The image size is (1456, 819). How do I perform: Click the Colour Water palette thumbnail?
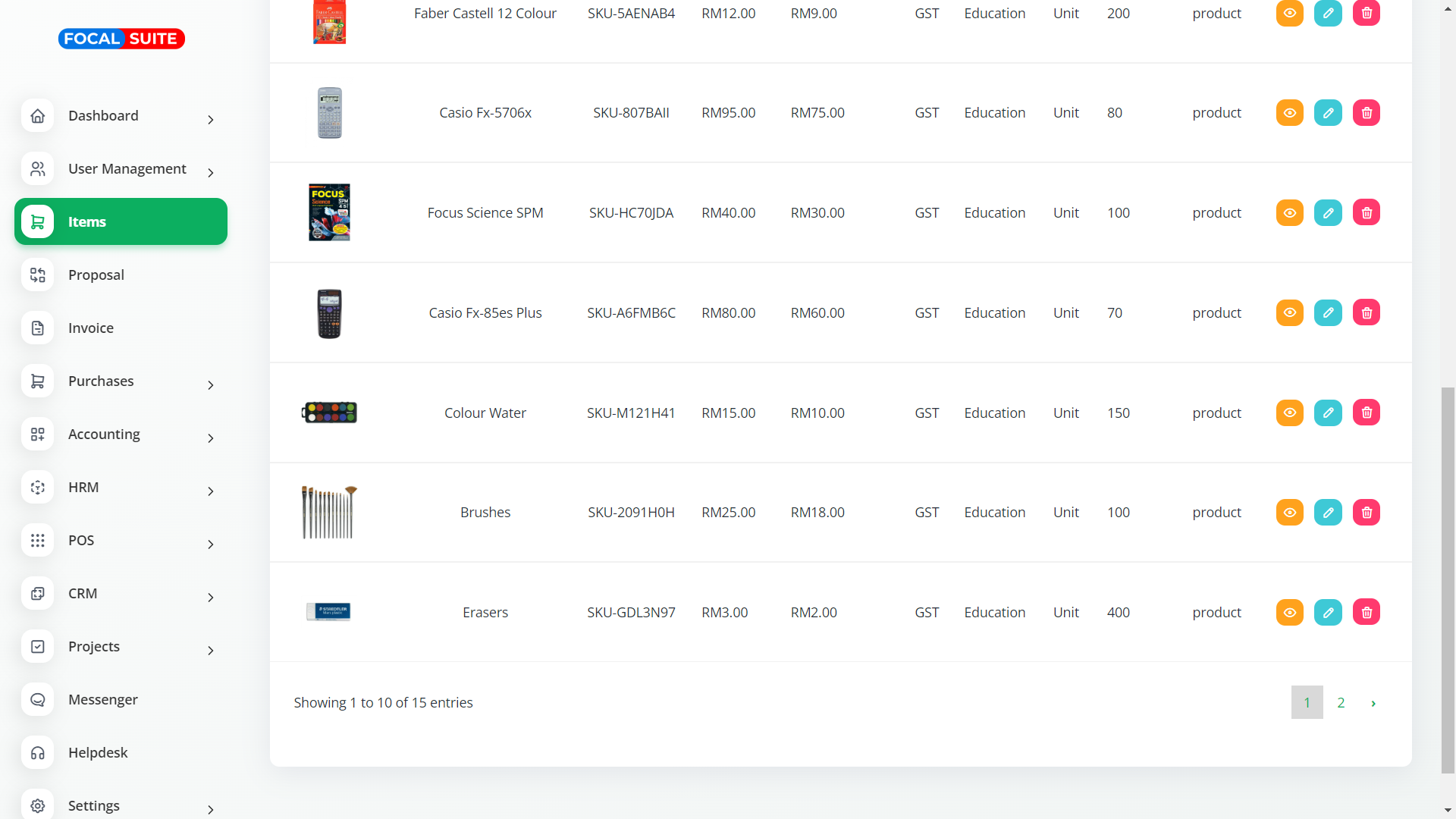coord(329,413)
